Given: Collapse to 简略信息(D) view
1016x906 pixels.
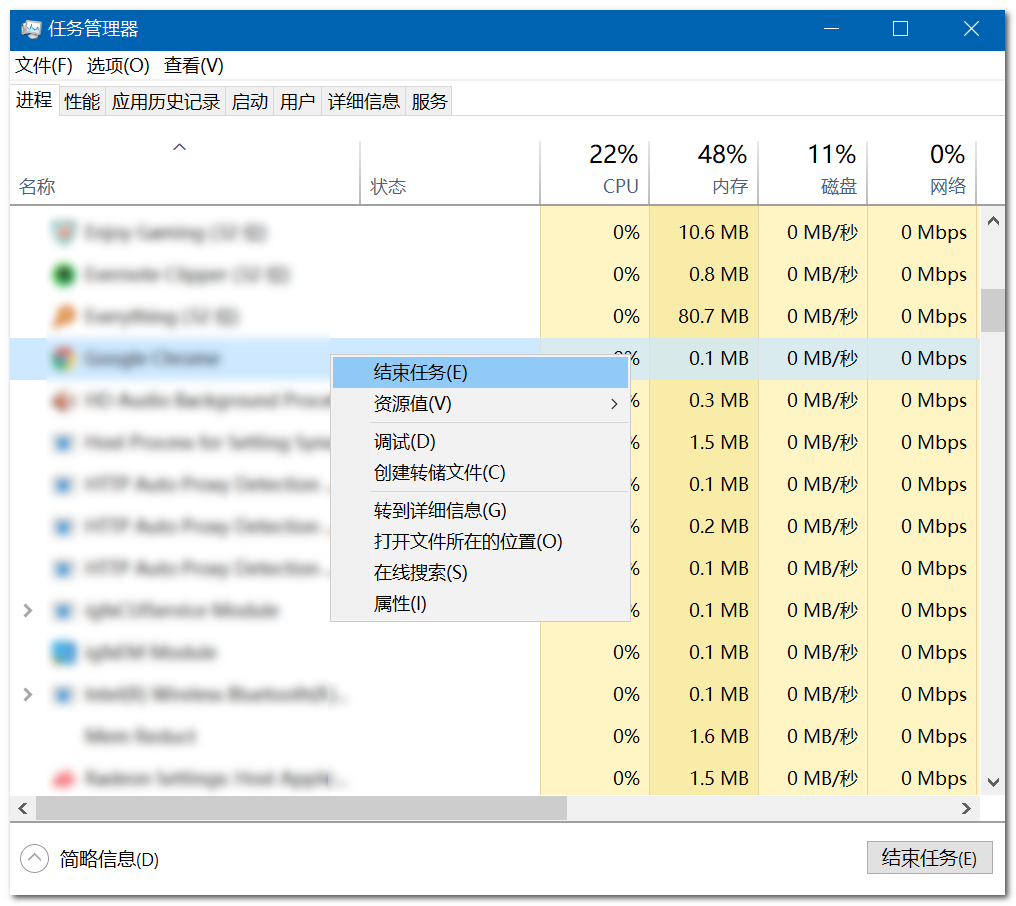Looking at the screenshot, I should click(x=90, y=858).
